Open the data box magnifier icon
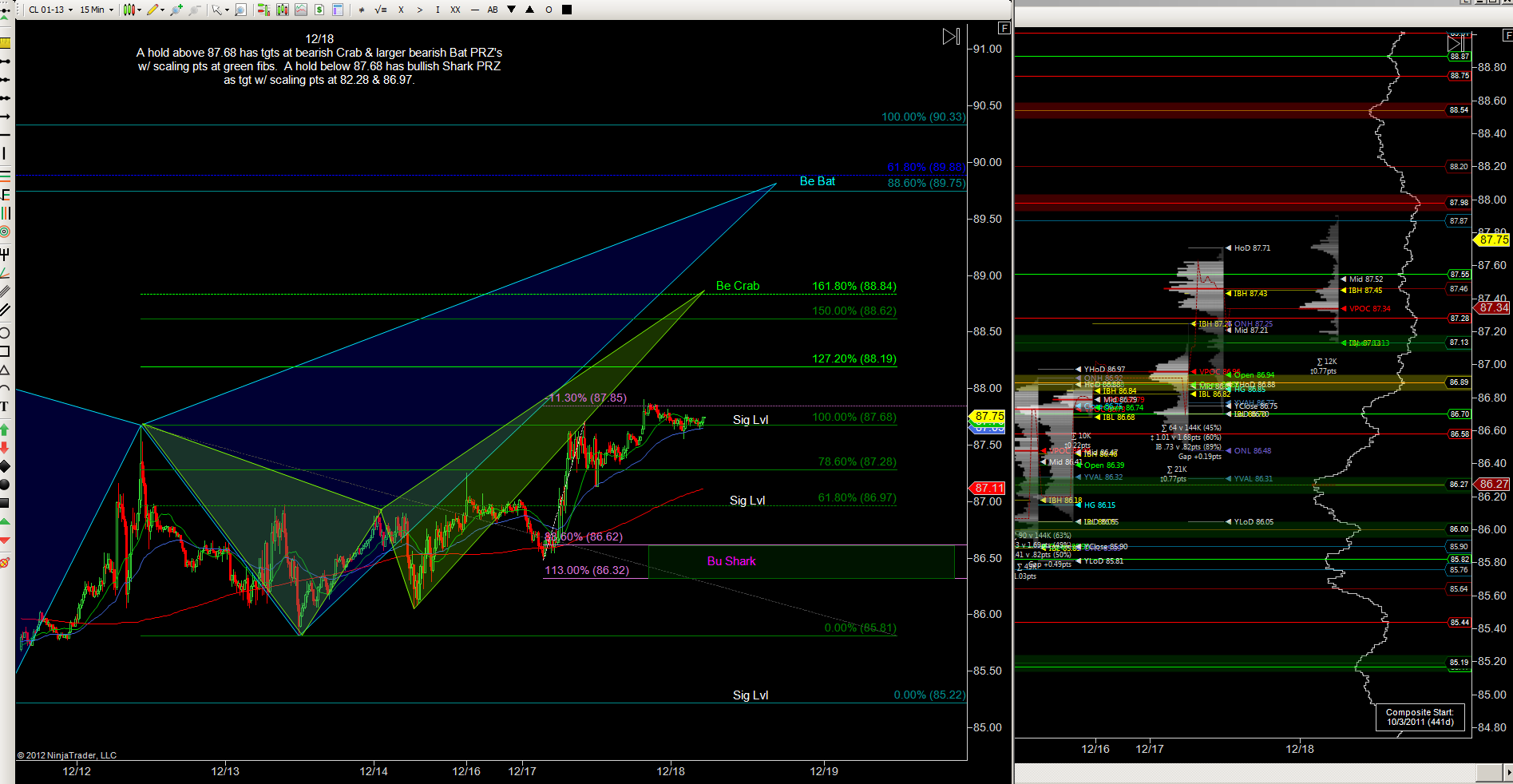 (x=240, y=10)
